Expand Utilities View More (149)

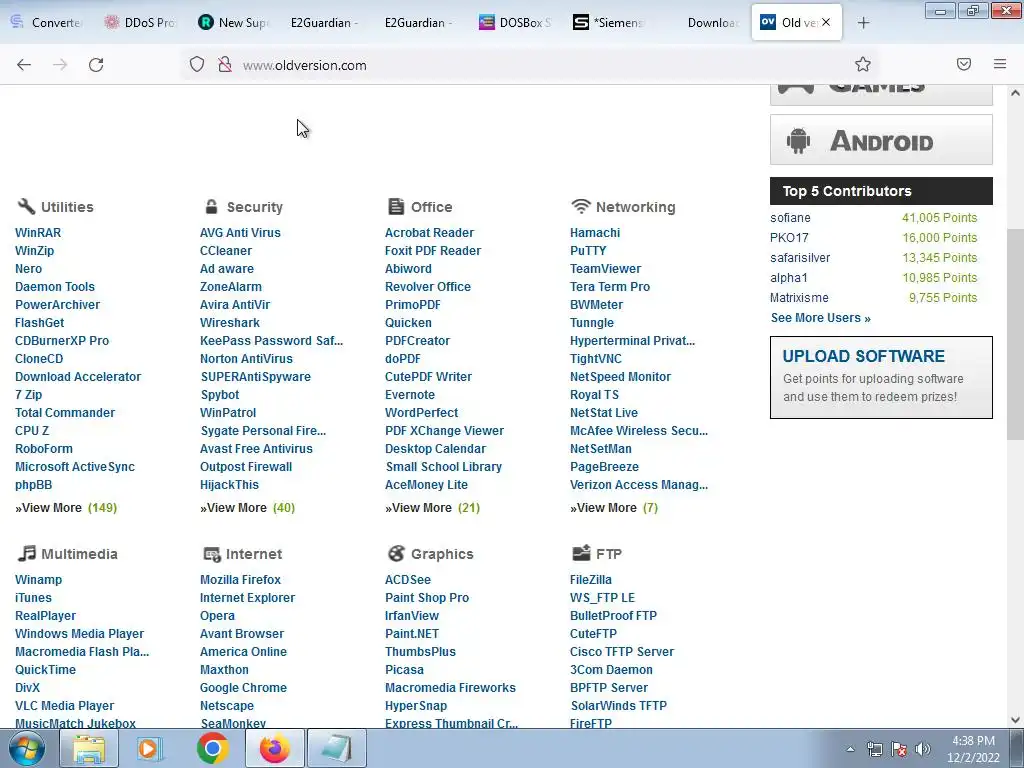coord(66,508)
